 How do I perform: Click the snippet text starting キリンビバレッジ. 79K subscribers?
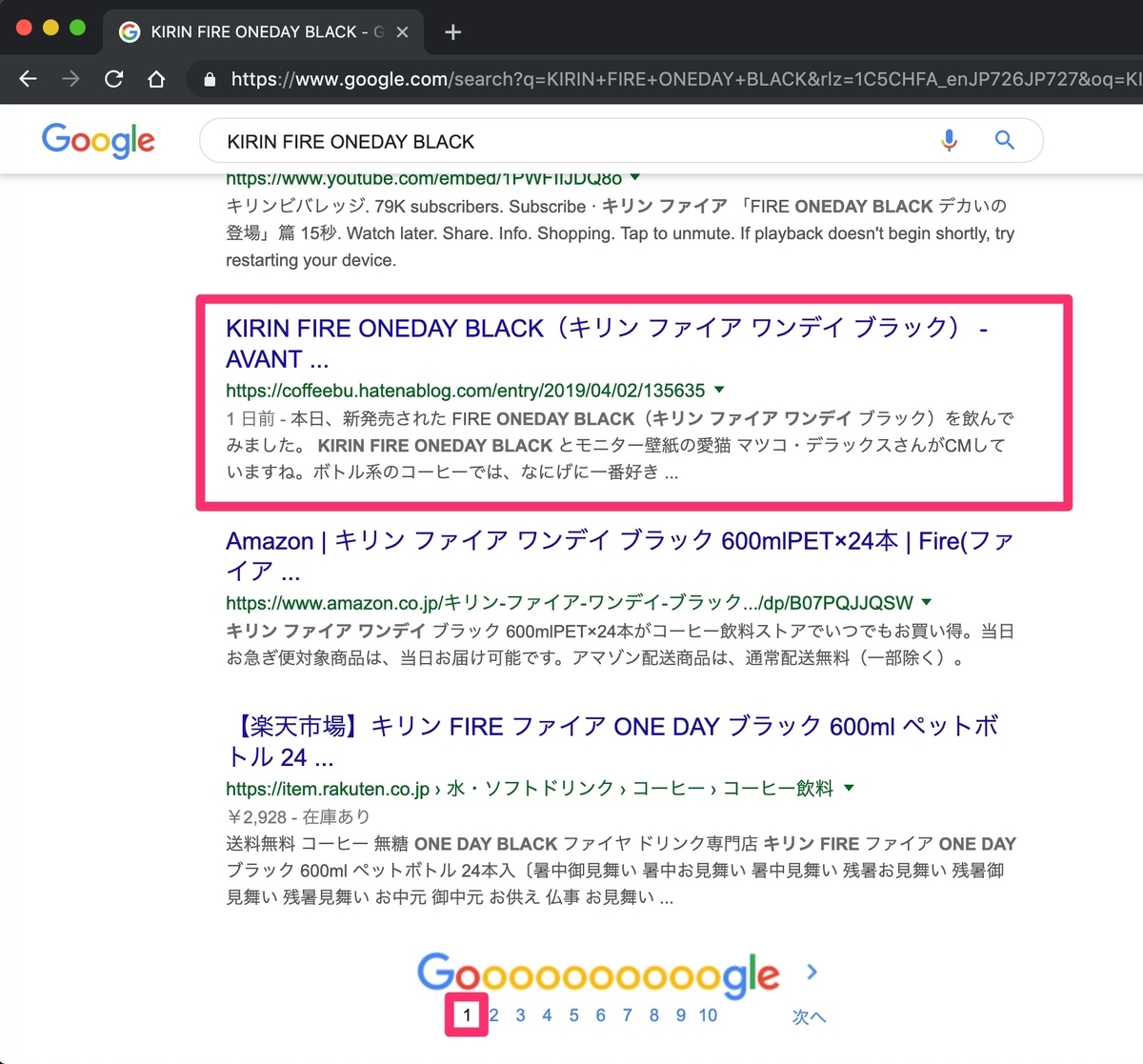tap(620, 233)
